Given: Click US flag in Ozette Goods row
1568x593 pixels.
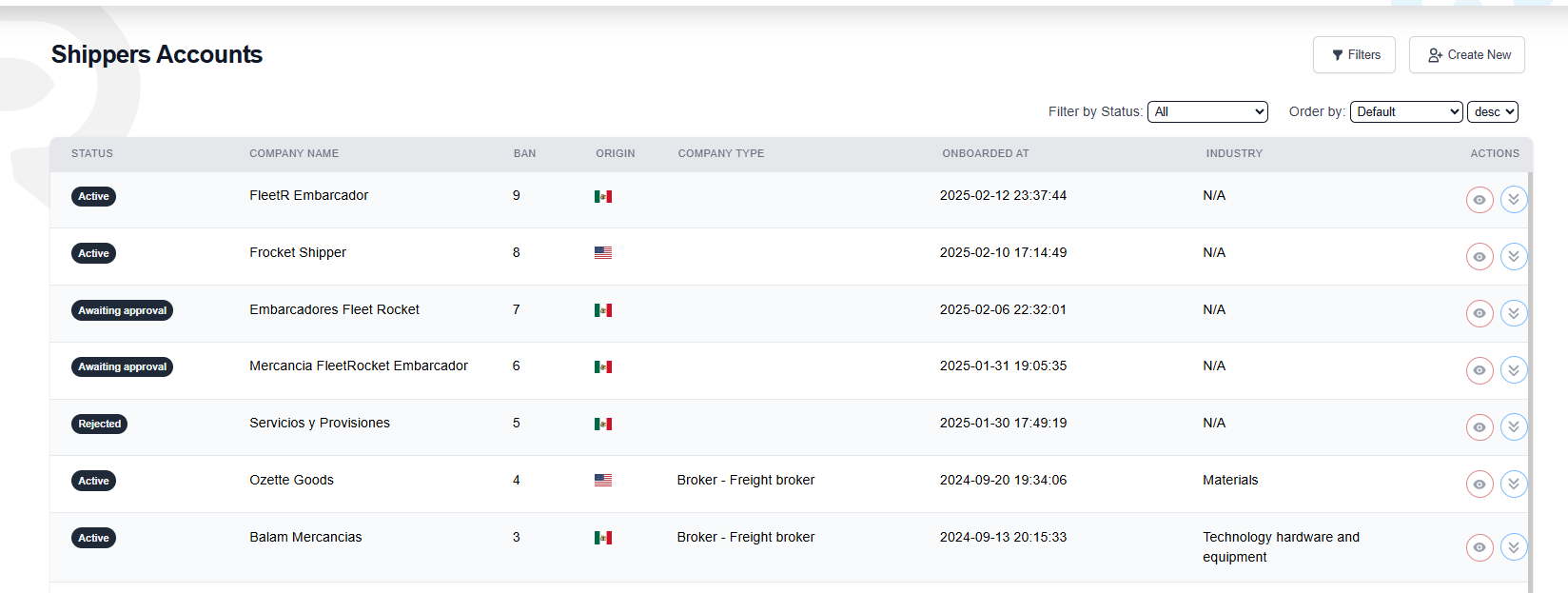Looking at the screenshot, I should pos(603,481).
